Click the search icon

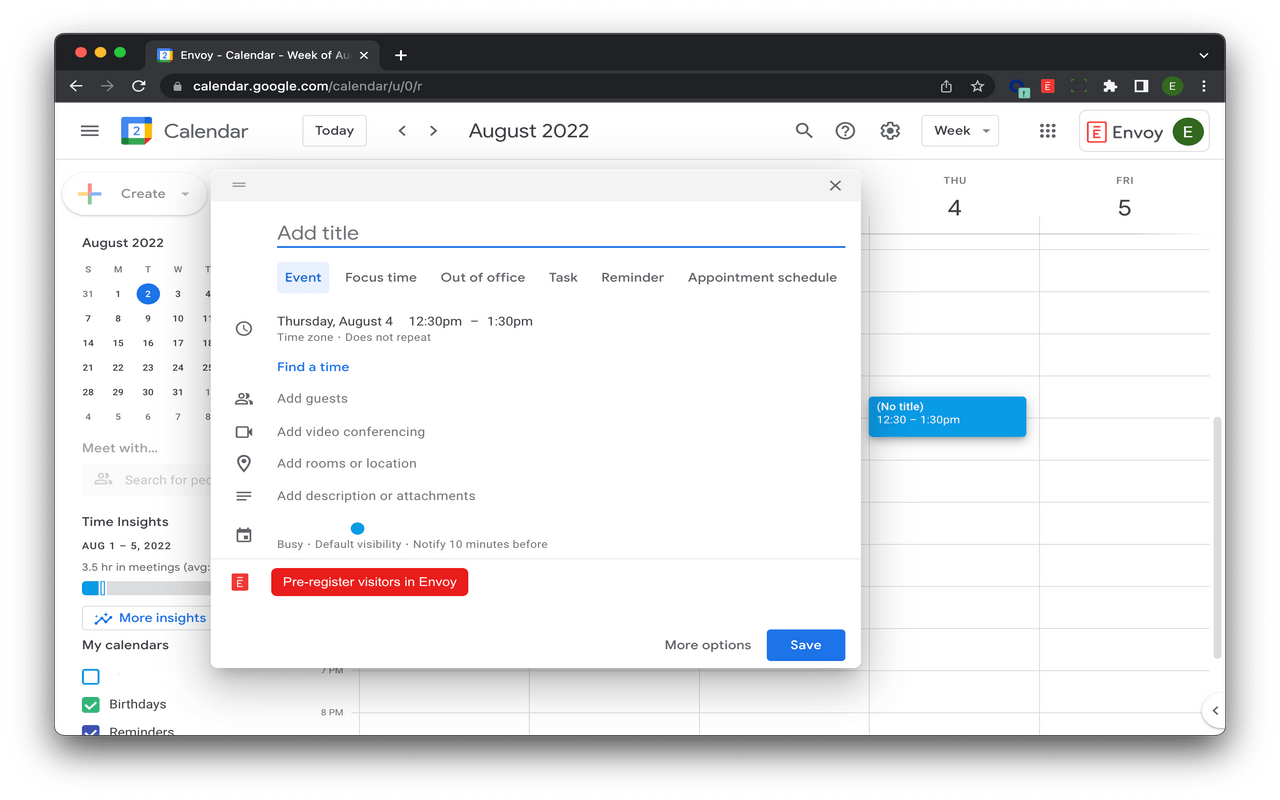[x=804, y=131]
